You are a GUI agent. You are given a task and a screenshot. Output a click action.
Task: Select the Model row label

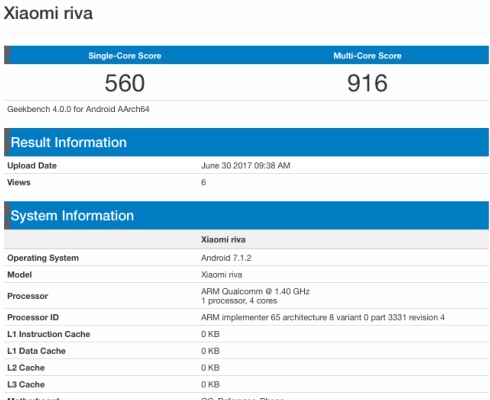[20, 275]
